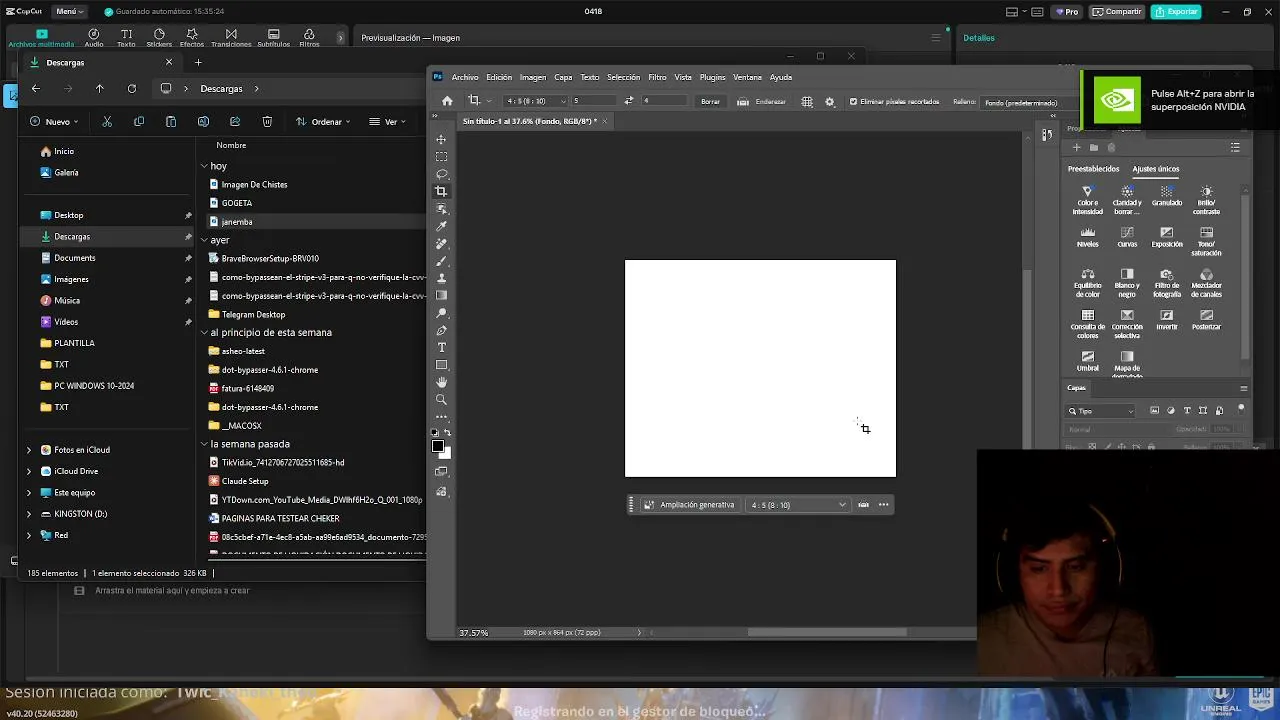Open the Tipo layer filter dropdown
Viewport: 1280px width, 720px height.
click(x=1101, y=411)
